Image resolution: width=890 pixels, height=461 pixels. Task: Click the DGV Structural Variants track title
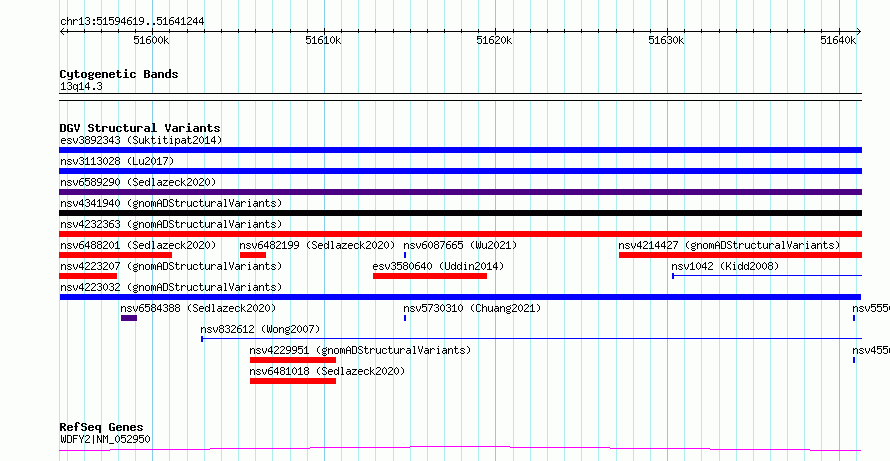coord(140,128)
